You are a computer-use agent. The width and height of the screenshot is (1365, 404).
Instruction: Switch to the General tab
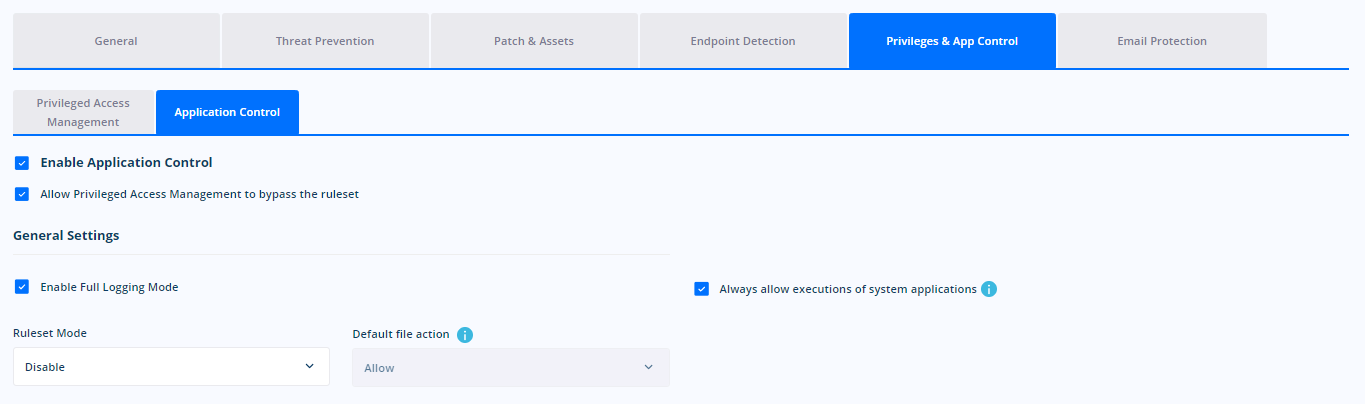tap(116, 41)
